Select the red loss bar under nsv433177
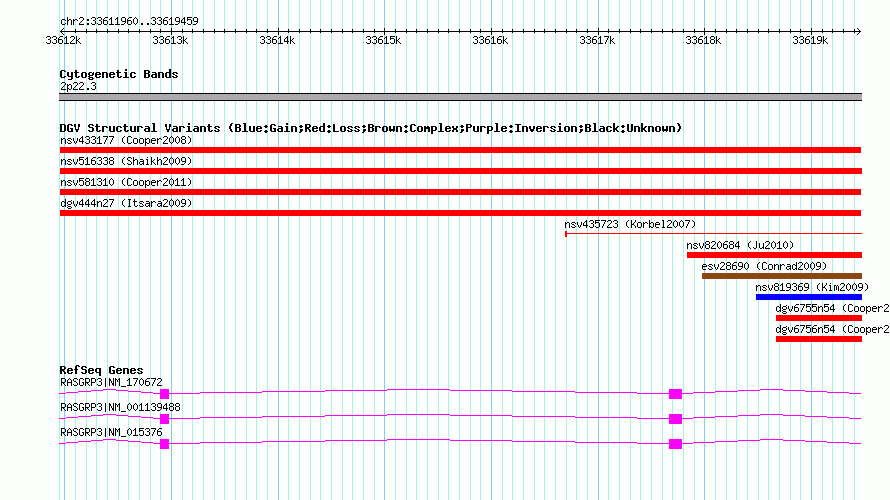Image resolution: width=890 pixels, height=500 pixels. (460, 150)
